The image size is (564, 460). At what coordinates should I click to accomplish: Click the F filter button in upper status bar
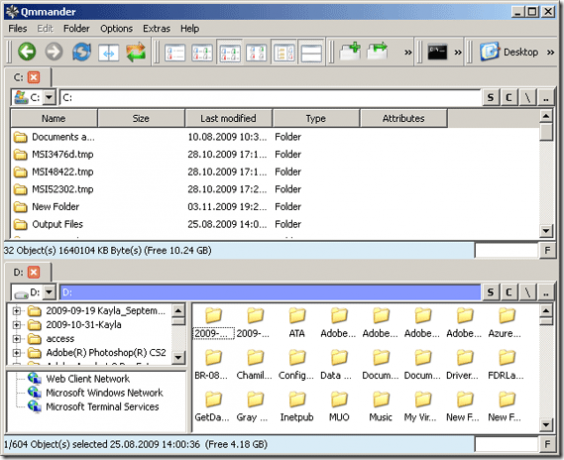(x=547, y=250)
